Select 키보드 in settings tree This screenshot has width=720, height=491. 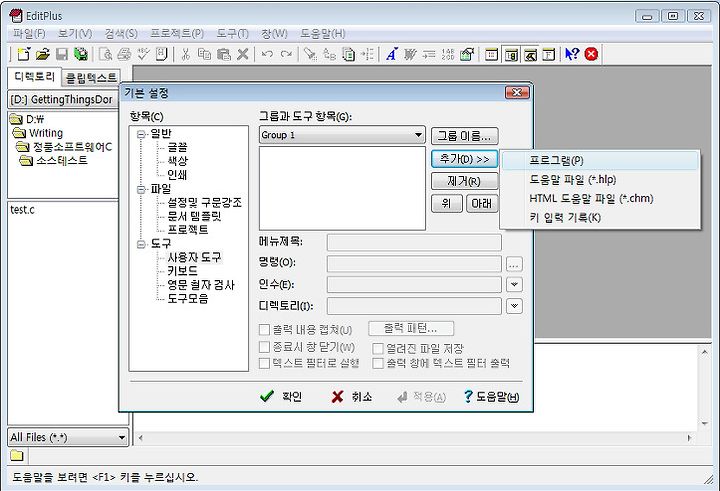pos(182,271)
